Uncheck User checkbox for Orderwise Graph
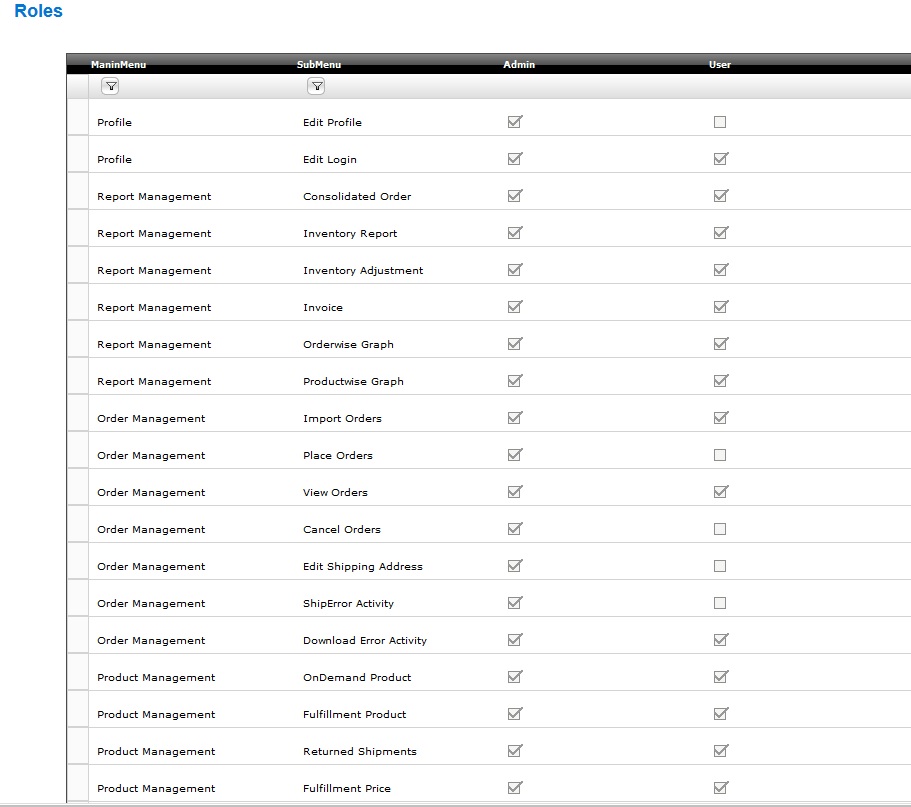 click(721, 344)
